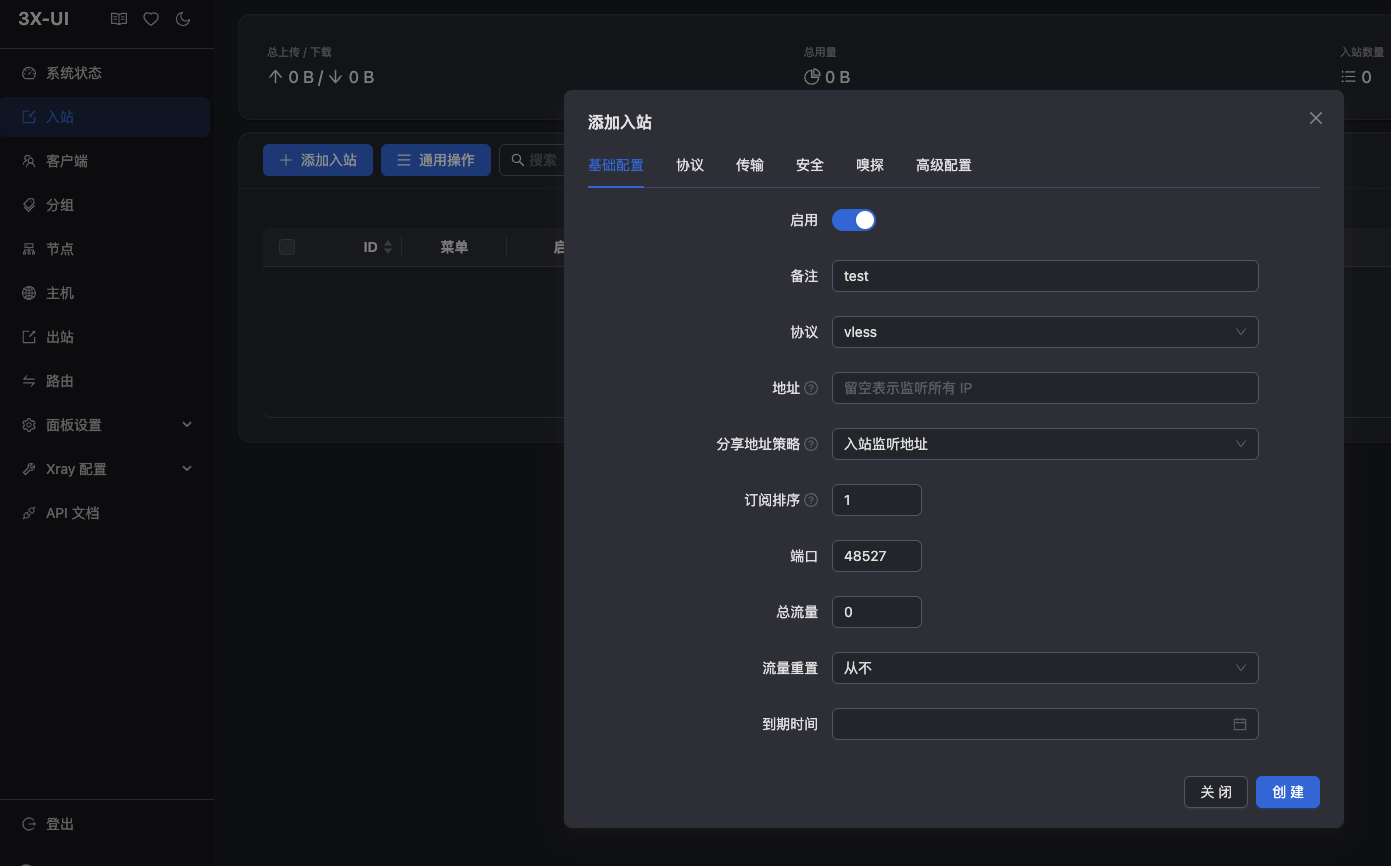Click the 3X-UI logo text
This screenshot has height=866, width=1391.
coord(44,18)
